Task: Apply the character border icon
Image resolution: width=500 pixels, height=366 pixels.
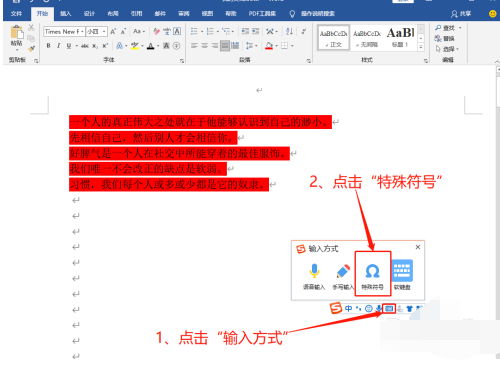Action: pos(177,32)
